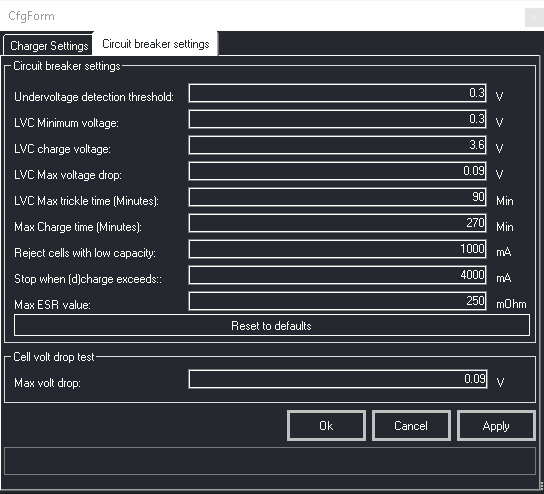Edit the Max Charge time field
544x494 pixels.
click(x=338, y=223)
